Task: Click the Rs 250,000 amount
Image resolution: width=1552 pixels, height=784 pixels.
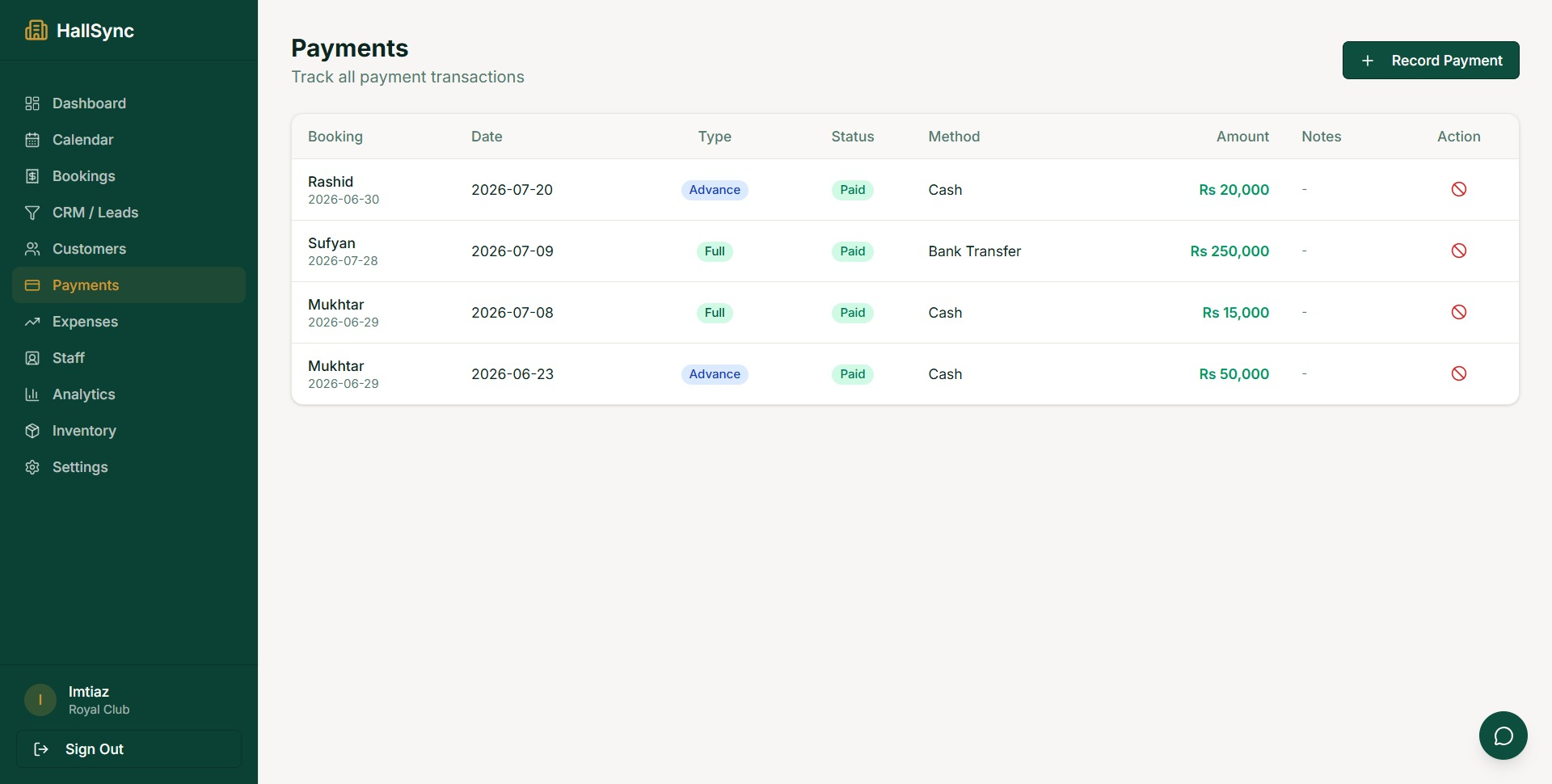Action: pos(1229,251)
